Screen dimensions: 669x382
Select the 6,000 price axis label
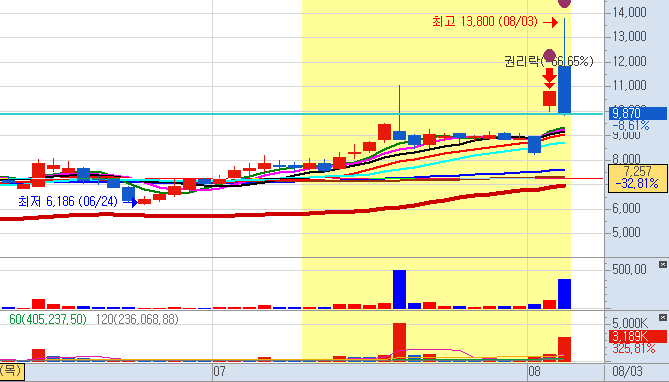point(626,208)
